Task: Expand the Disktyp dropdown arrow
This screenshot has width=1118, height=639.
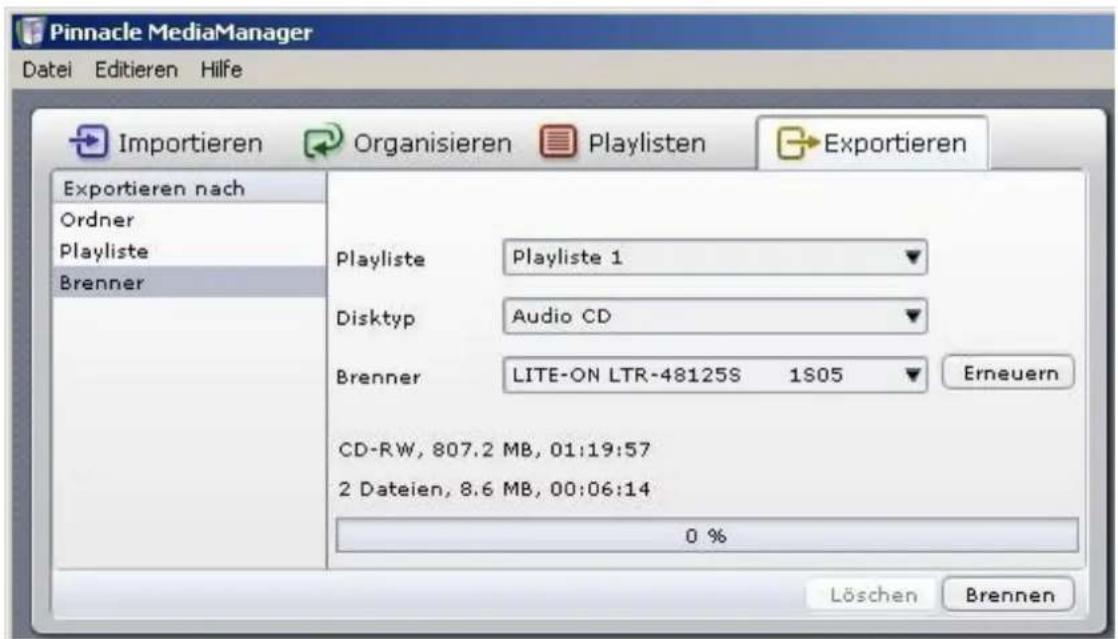Action: click(x=912, y=316)
